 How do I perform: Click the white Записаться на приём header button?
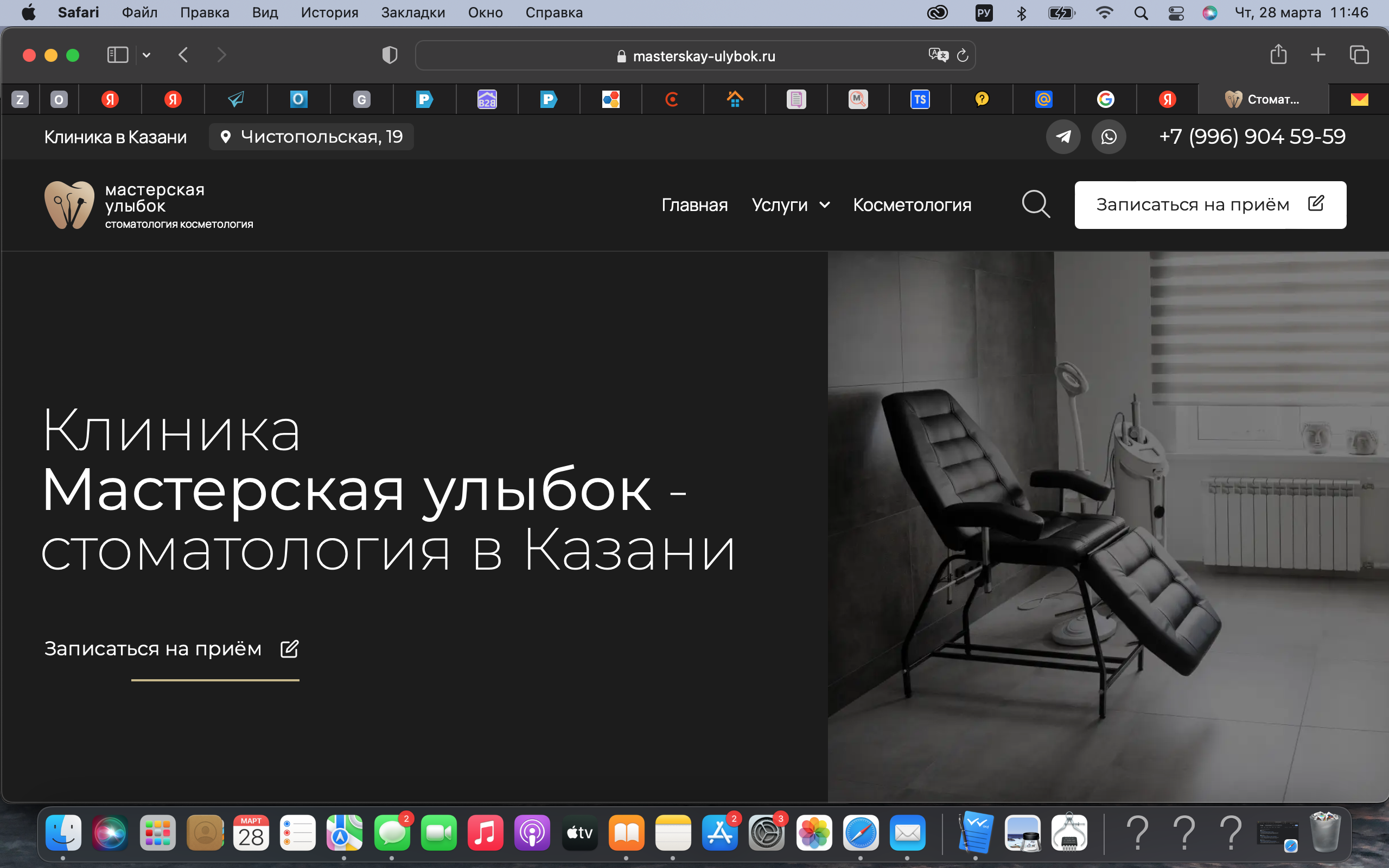click(1210, 205)
